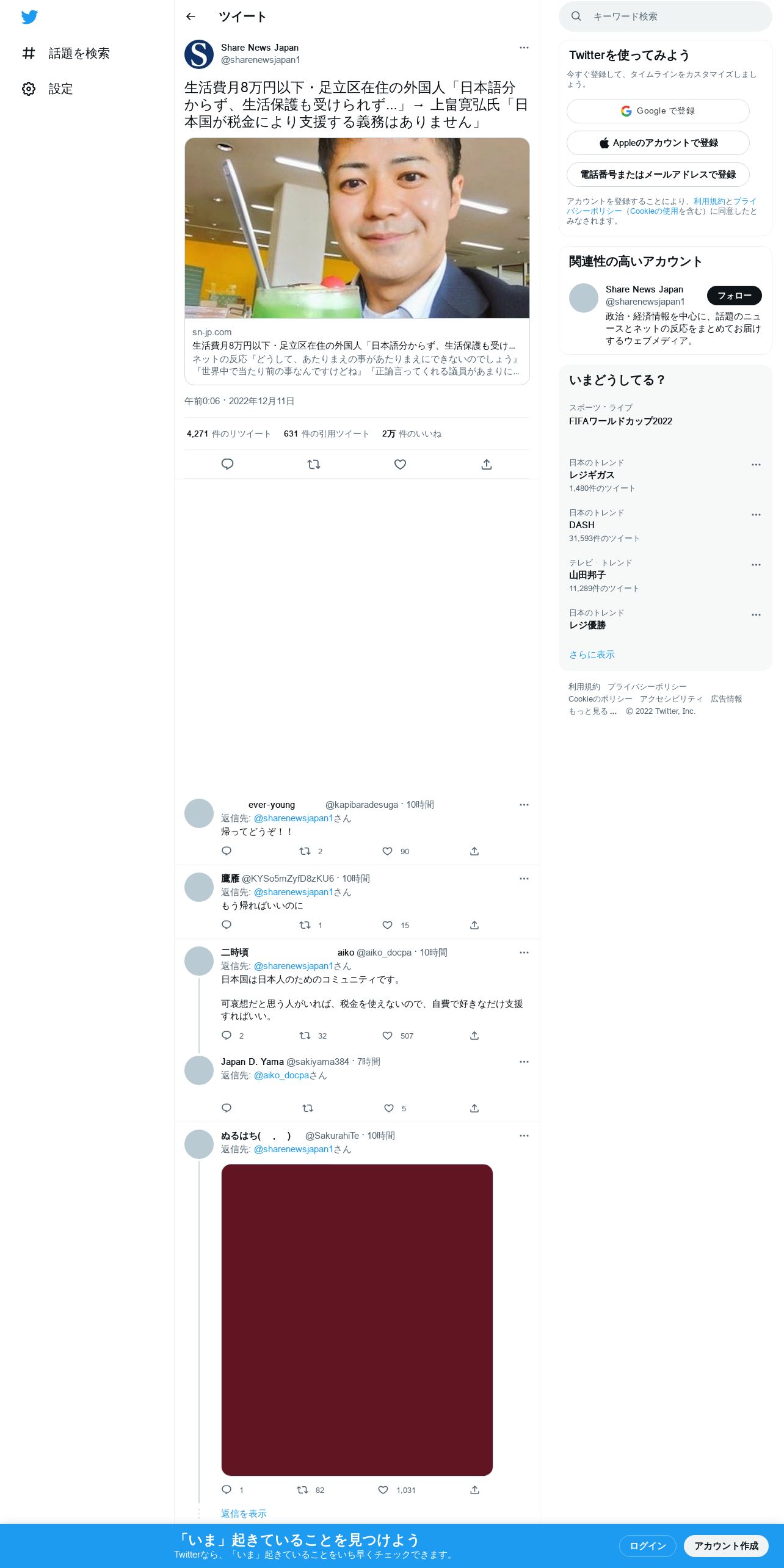The height and width of the screenshot is (1568, 784).
Task: Open more options on ever-young's reply
Action: point(524,805)
